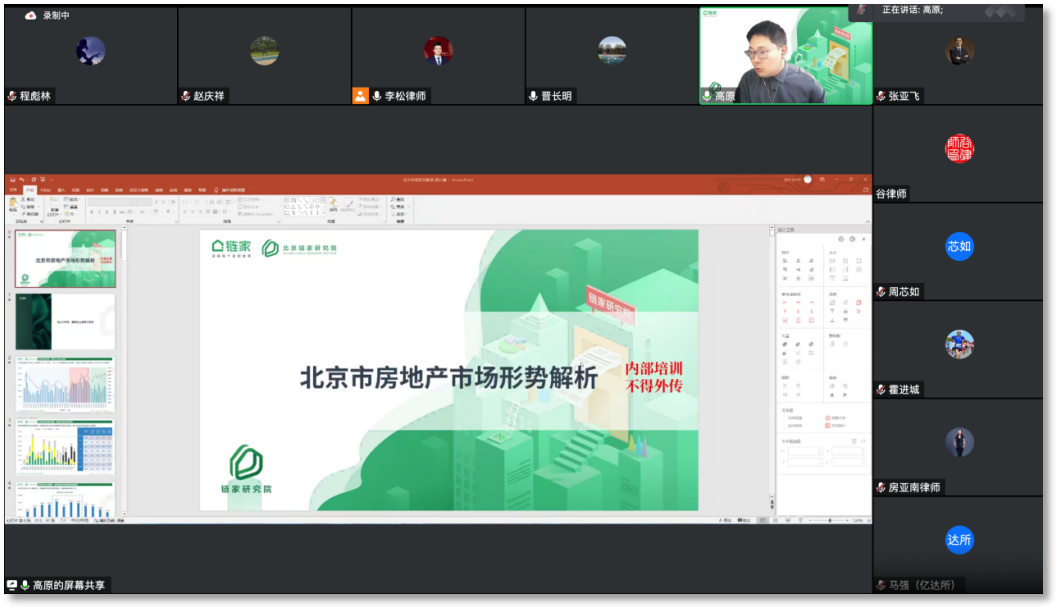Click the PowerPoint save icon

point(11,179)
